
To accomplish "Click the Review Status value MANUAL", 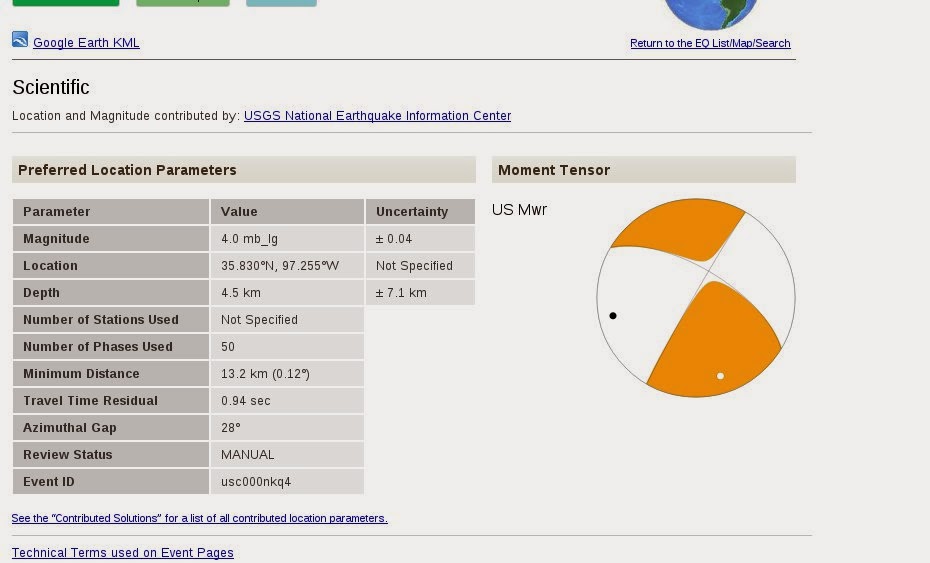I will tap(247, 455).
